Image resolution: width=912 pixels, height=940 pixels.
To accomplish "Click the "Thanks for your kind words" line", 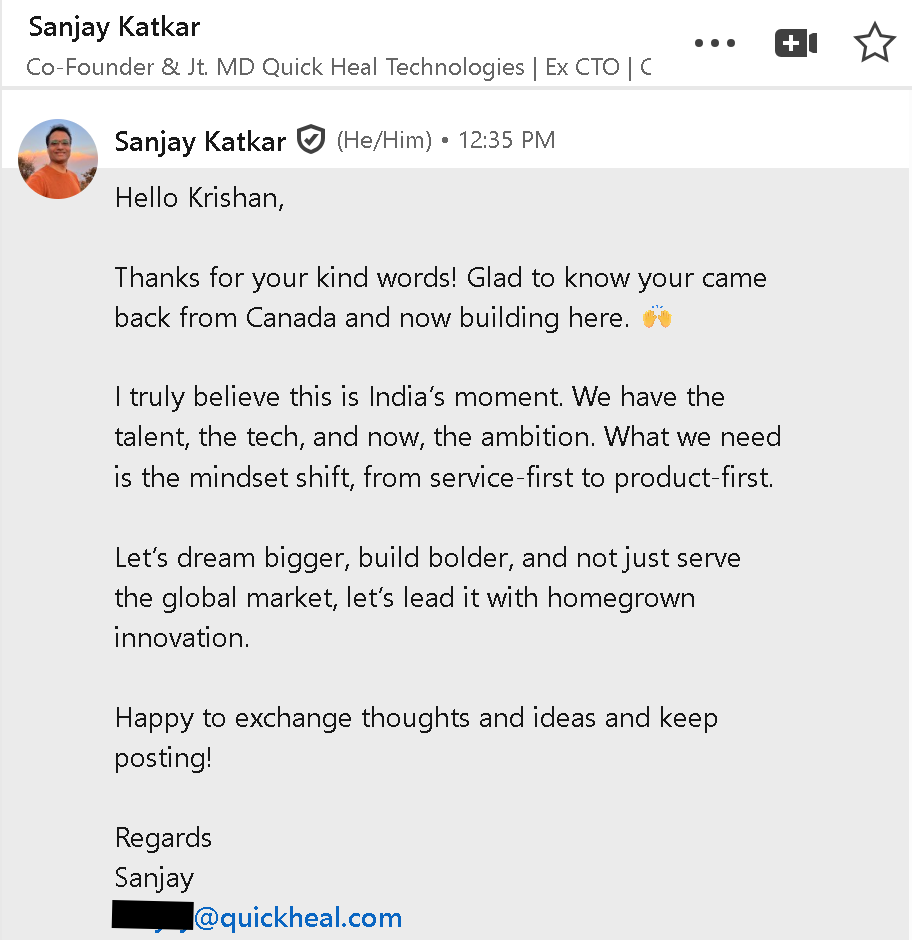I will point(440,278).
